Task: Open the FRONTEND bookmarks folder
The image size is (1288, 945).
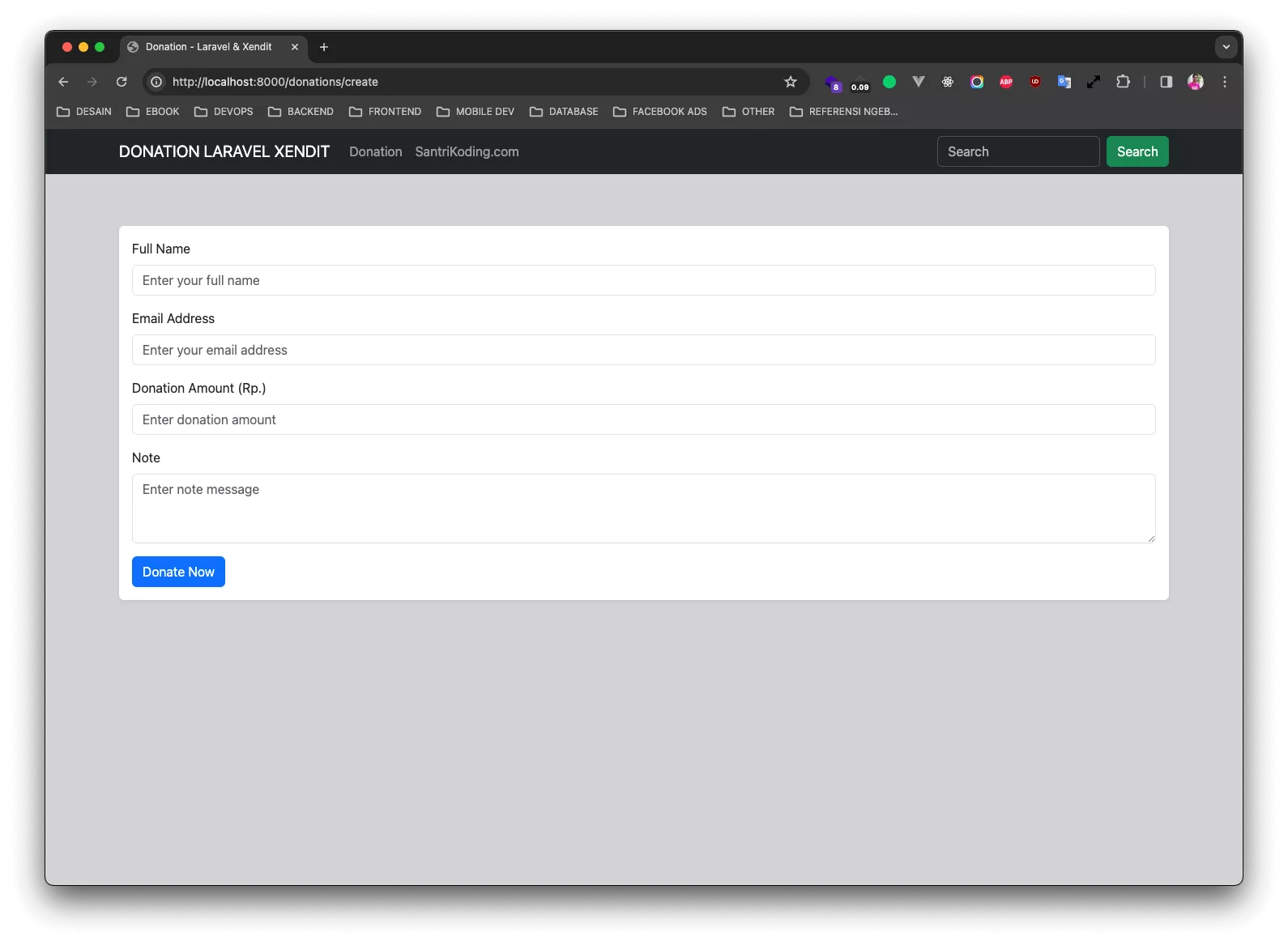Action: (385, 112)
